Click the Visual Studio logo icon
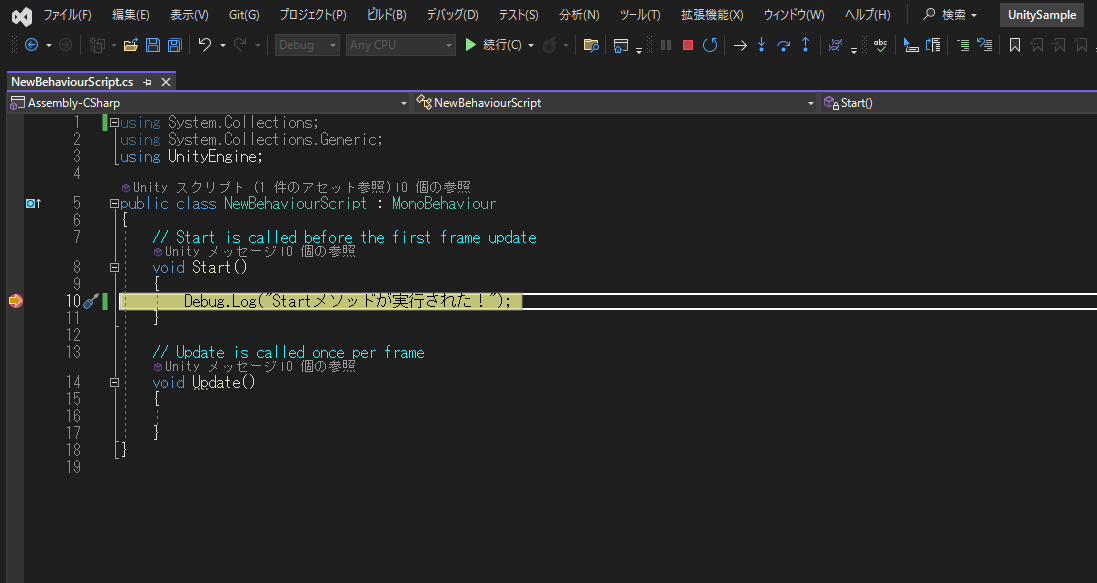Image resolution: width=1097 pixels, height=583 pixels. point(22,15)
